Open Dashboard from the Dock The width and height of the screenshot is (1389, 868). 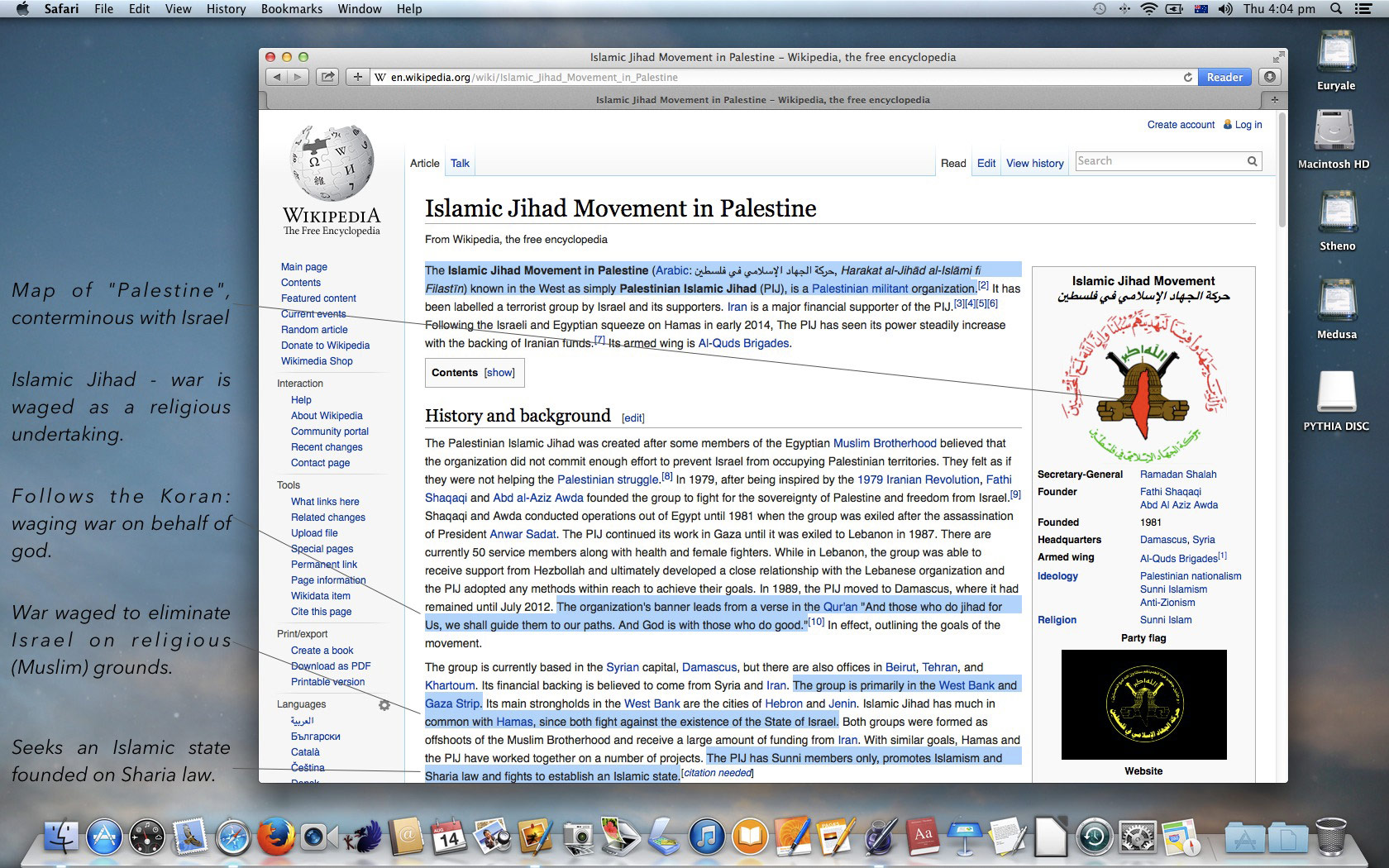click(147, 837)
